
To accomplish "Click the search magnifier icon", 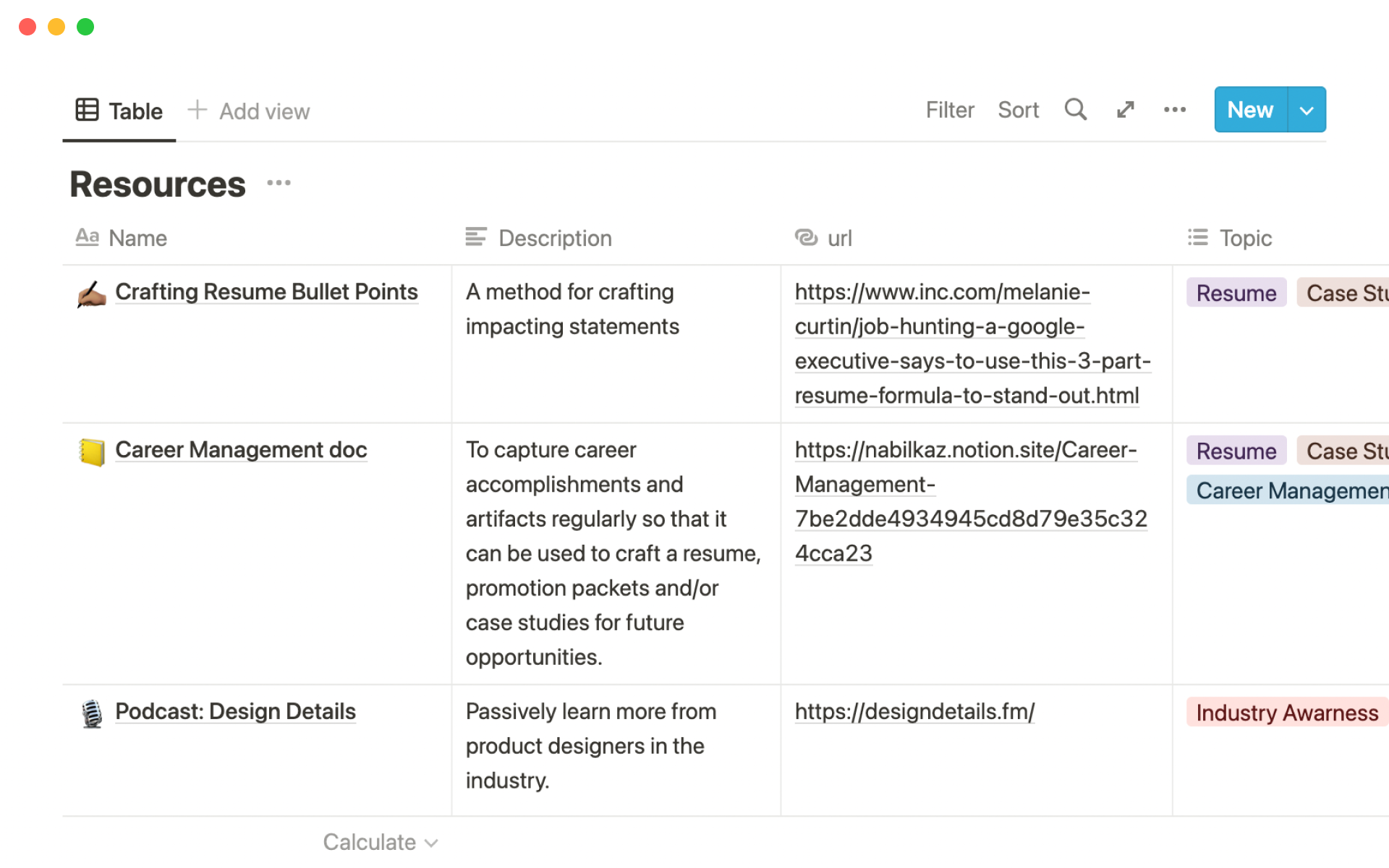I will tap(1075, 110).
